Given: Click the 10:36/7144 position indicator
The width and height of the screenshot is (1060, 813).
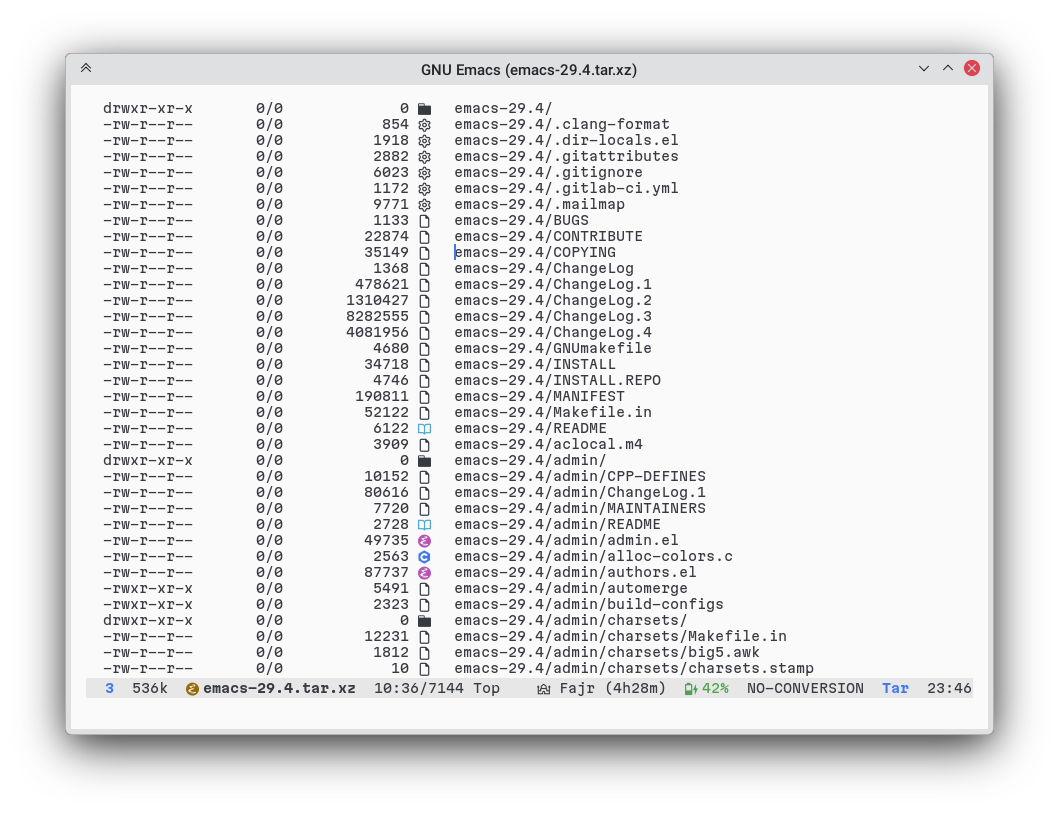Looking at the screenshot, I should click(x=419, y=689).
